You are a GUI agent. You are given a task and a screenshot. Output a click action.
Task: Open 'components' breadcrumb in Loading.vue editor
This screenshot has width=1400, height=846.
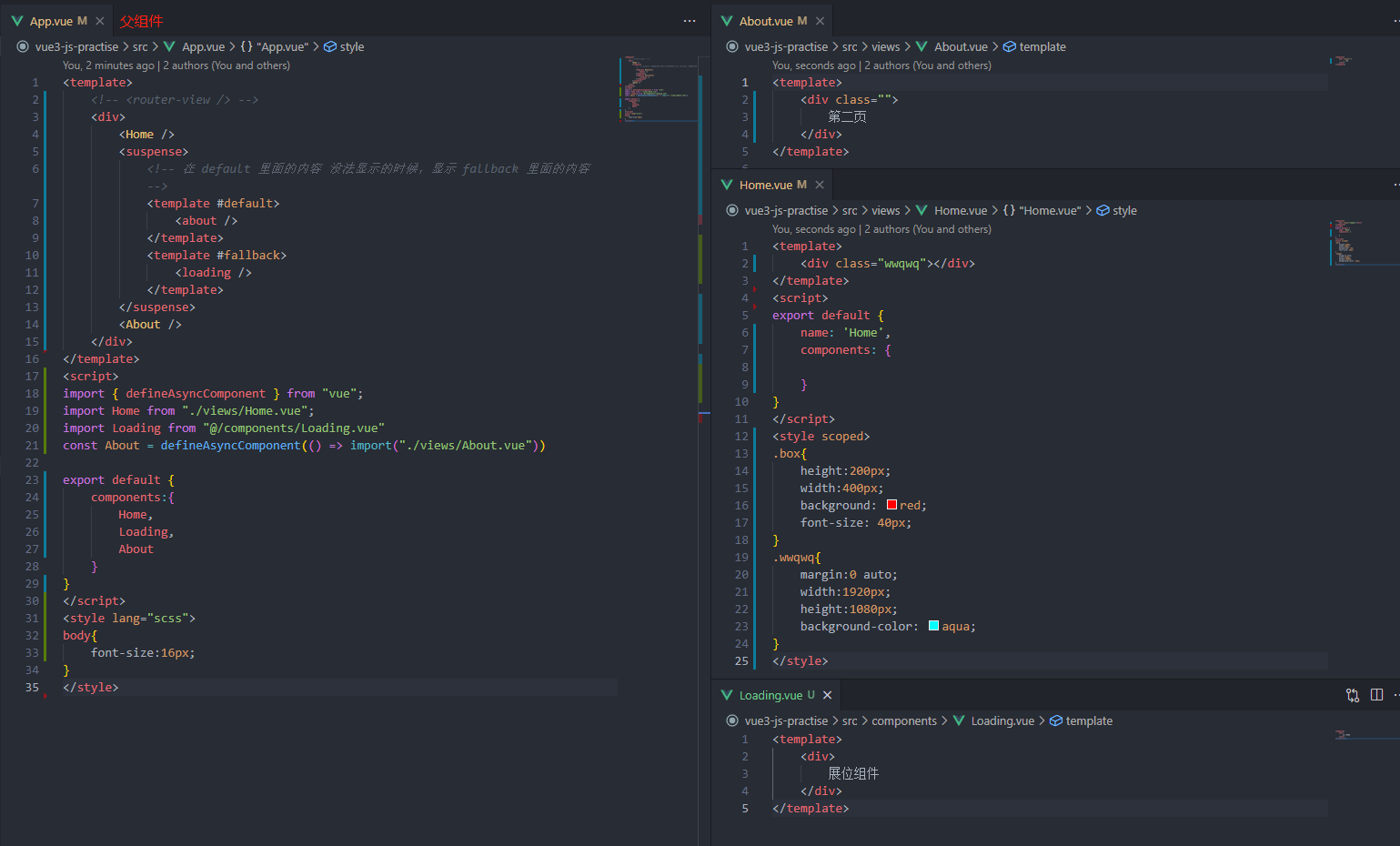pos(903,720)
